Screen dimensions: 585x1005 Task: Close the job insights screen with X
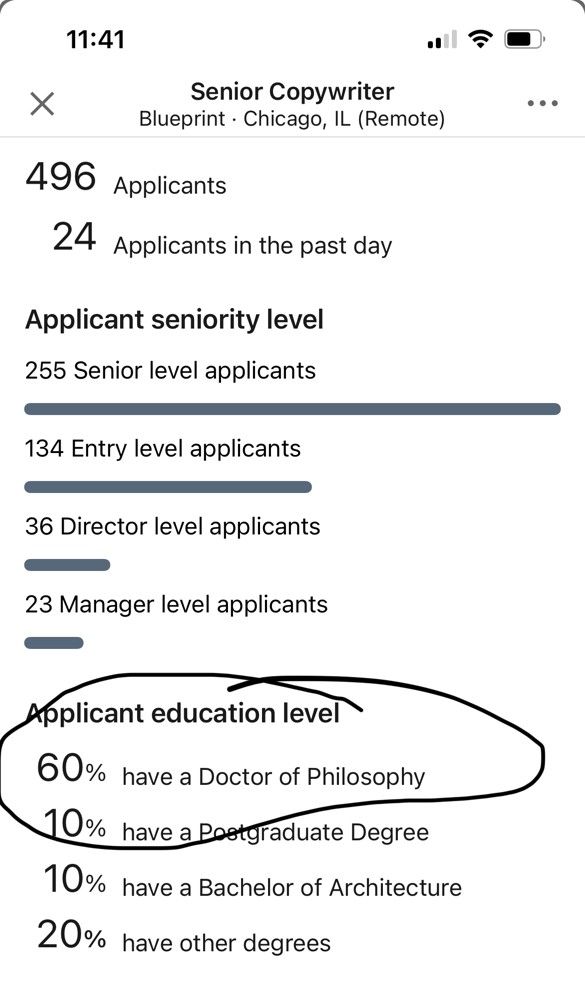[42, 103]
